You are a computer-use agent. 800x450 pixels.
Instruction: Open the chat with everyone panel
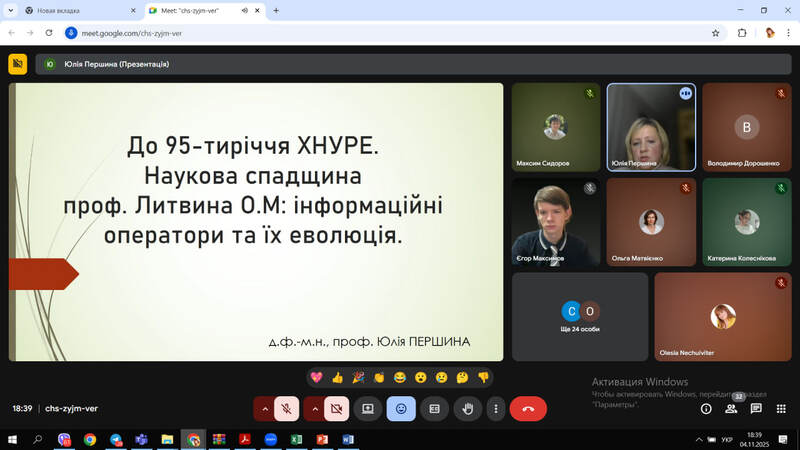[x=756, y=408]
